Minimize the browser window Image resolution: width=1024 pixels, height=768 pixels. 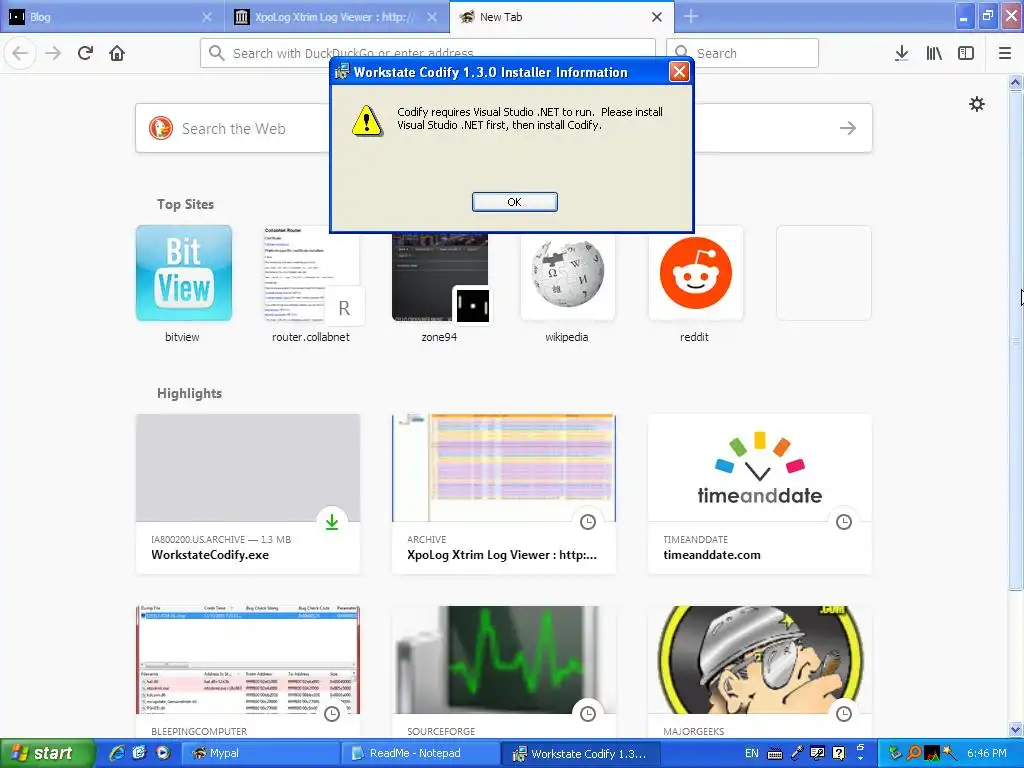click(x=964, y=17)
